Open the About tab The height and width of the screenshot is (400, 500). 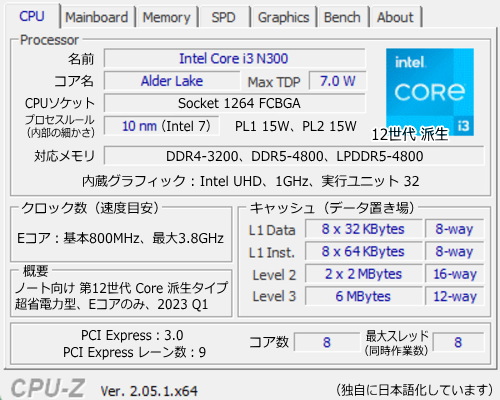point(395,17)
